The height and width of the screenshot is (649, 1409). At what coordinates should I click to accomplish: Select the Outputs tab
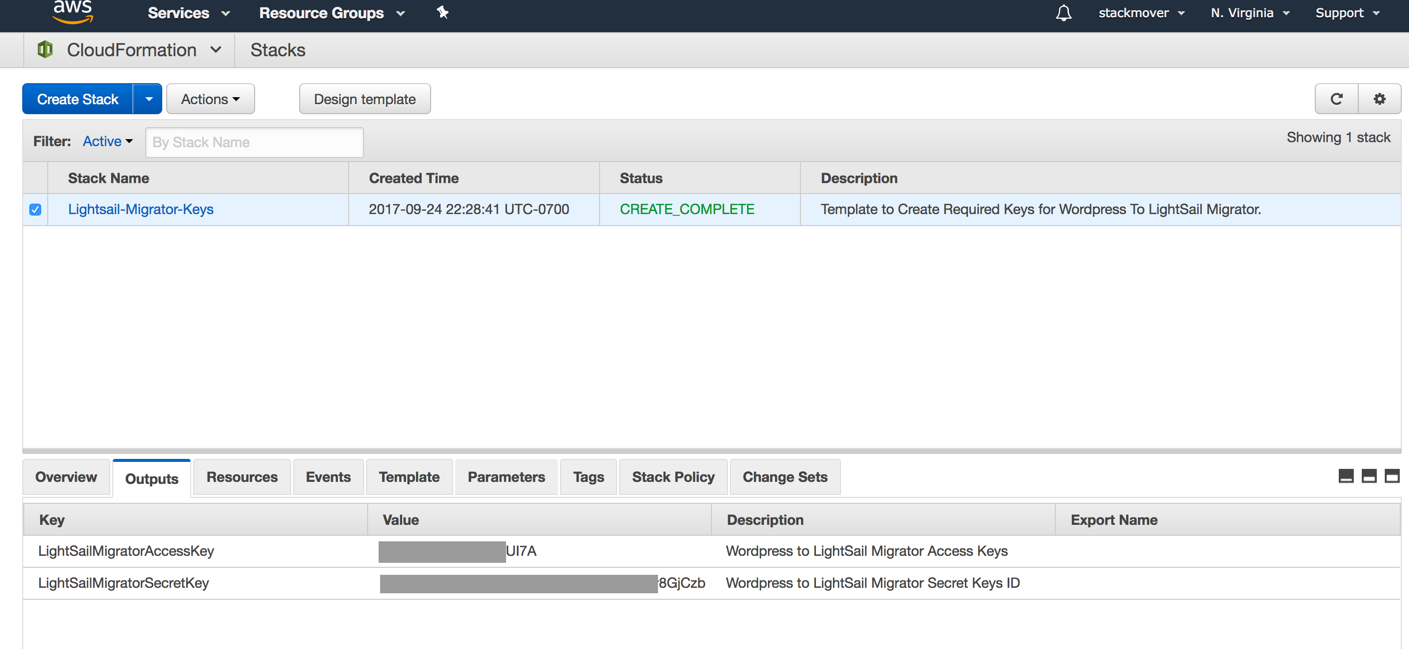pyautogui.click(x=152, y=478)
